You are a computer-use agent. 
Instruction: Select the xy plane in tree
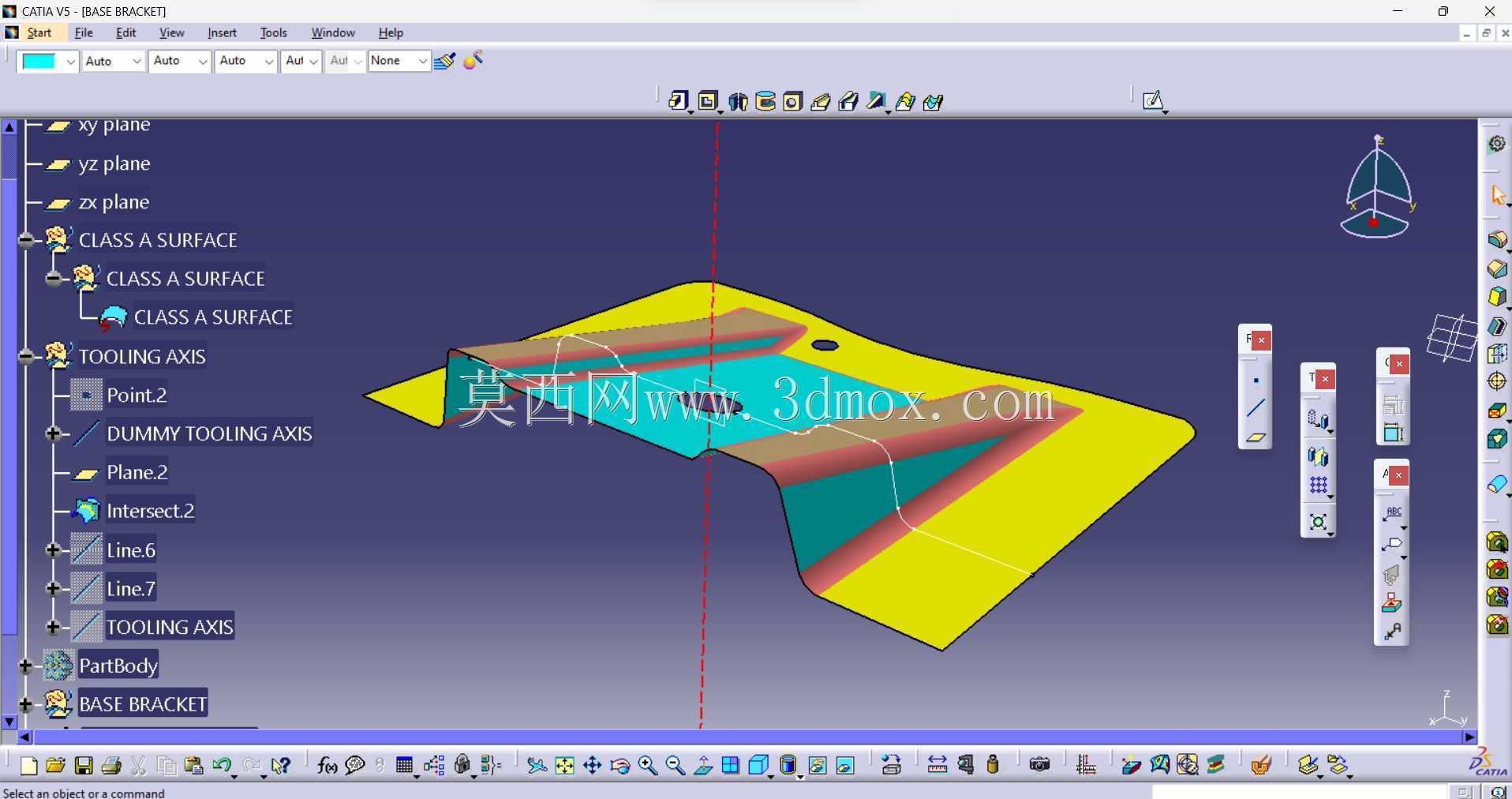(114, 125)
